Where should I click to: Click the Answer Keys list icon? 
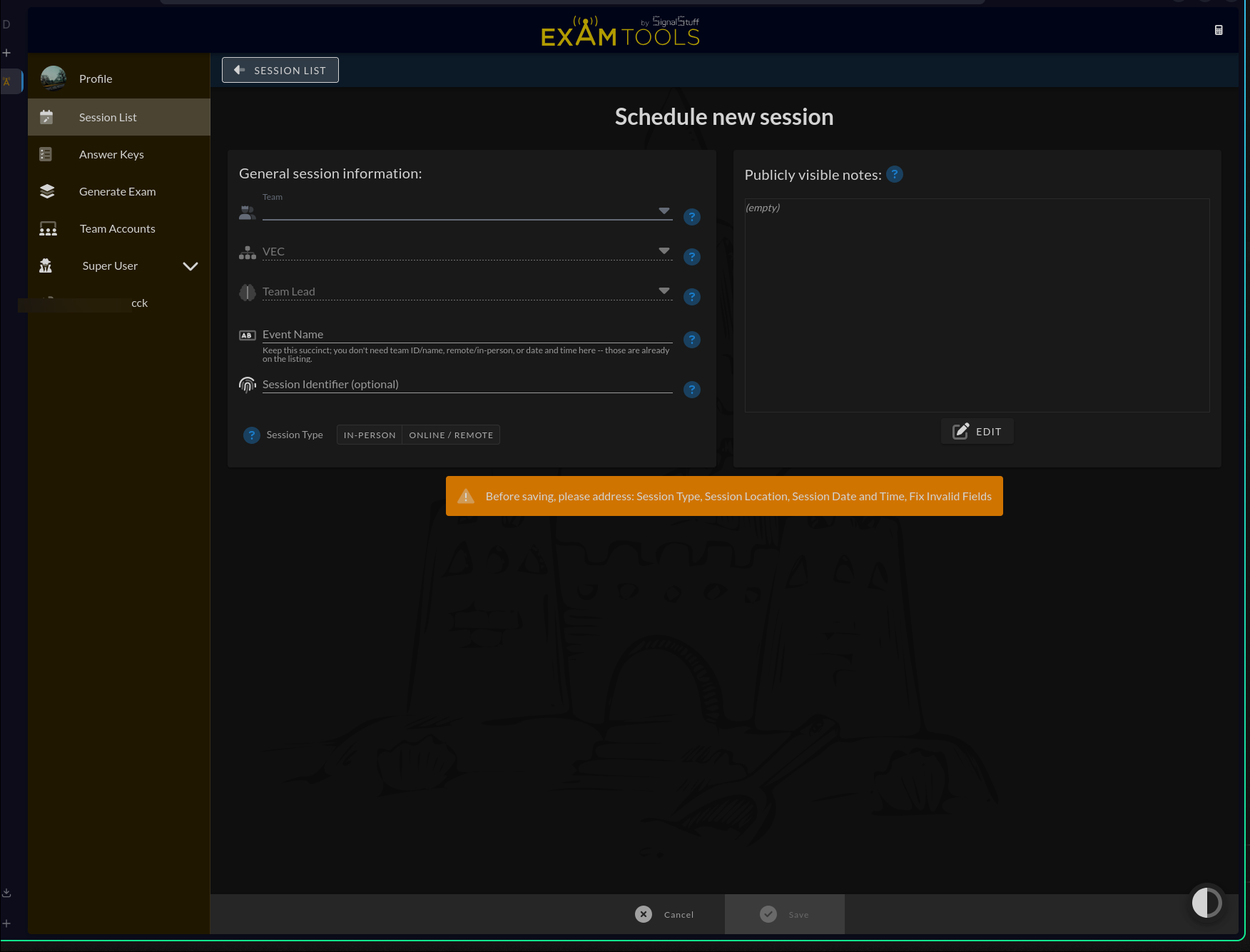click(46, 154)
